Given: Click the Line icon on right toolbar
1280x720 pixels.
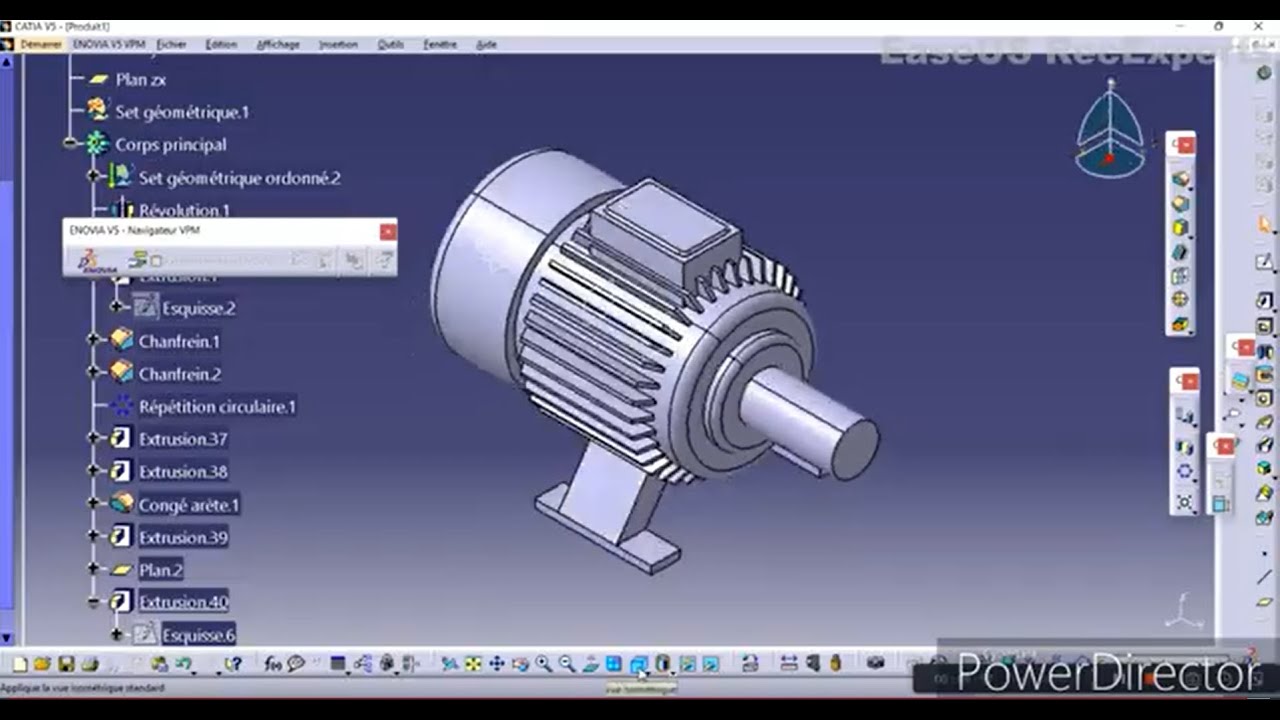Looking at the screenshot, I should click(1264, 576).
